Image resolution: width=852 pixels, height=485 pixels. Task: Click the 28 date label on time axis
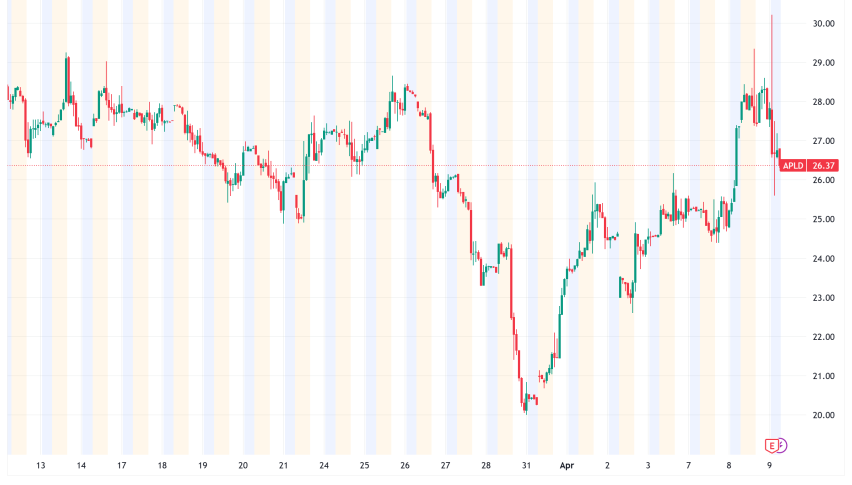point(486,466)
